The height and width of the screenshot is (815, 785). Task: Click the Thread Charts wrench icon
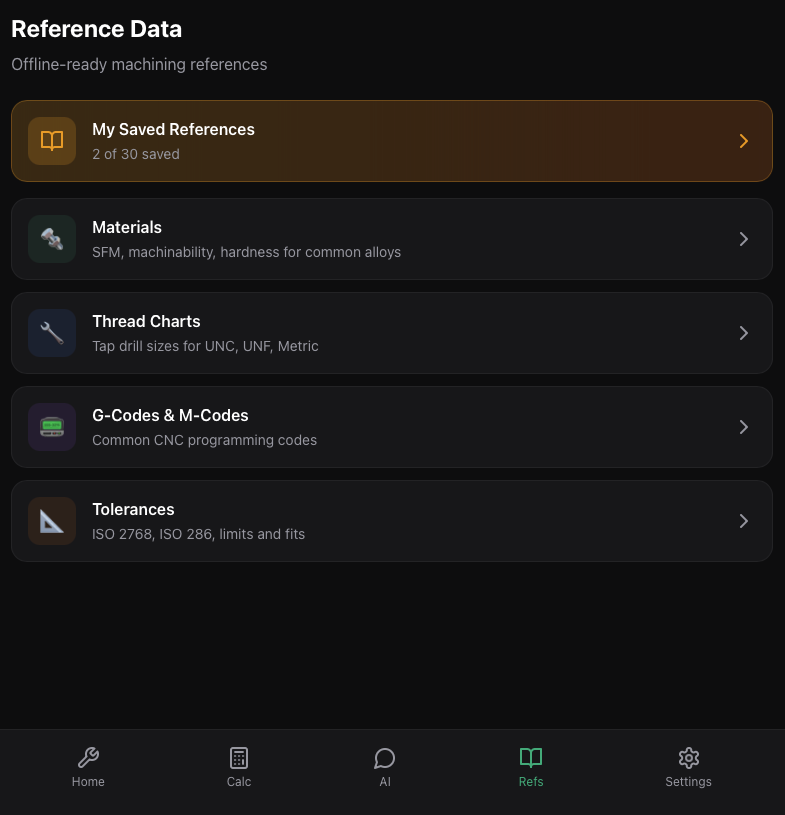(x=52, y=333)
